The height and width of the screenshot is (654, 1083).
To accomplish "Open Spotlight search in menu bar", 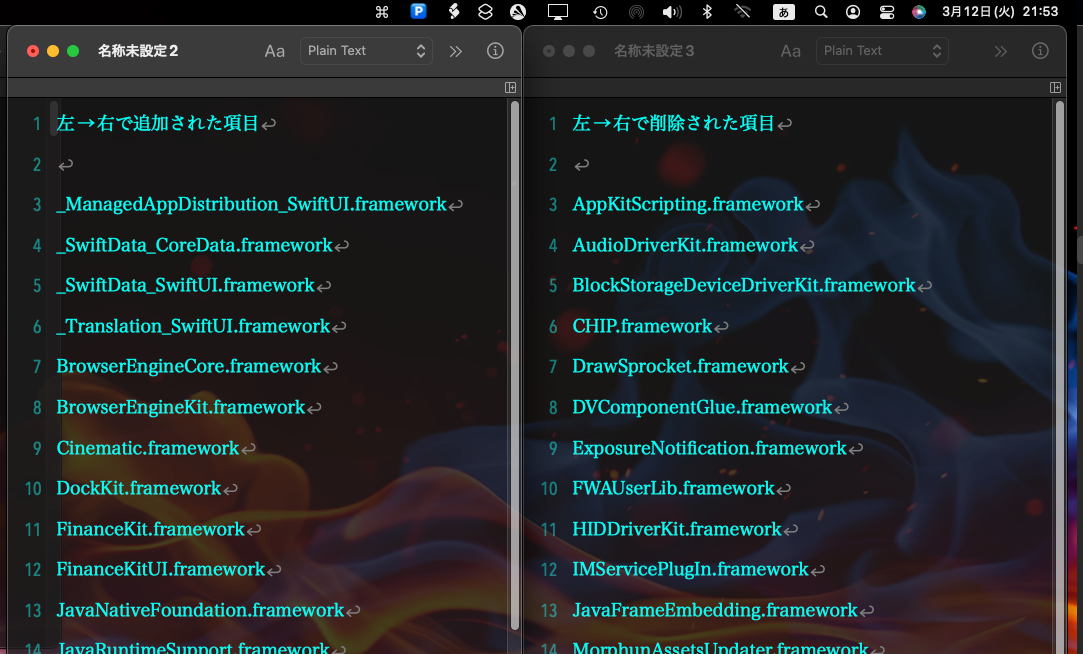I will 821,12.
